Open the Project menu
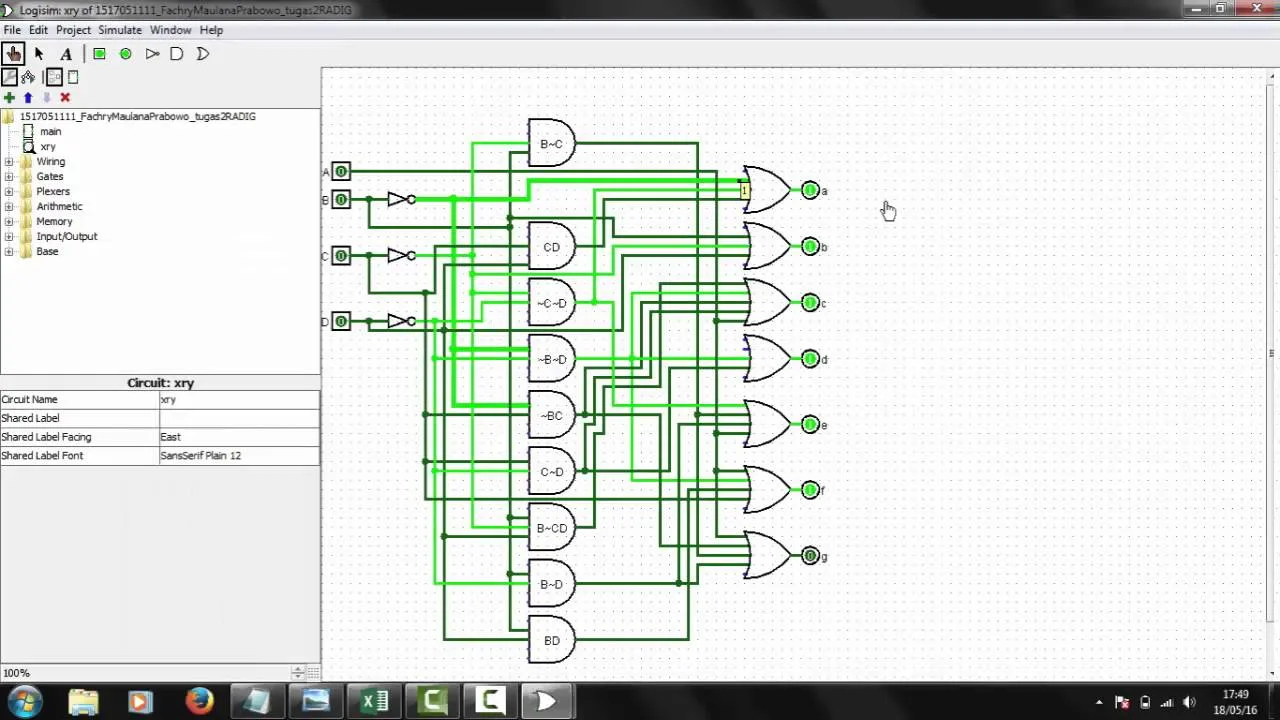The width and height of the screenshot is (1280, 720). pos(73,30)
